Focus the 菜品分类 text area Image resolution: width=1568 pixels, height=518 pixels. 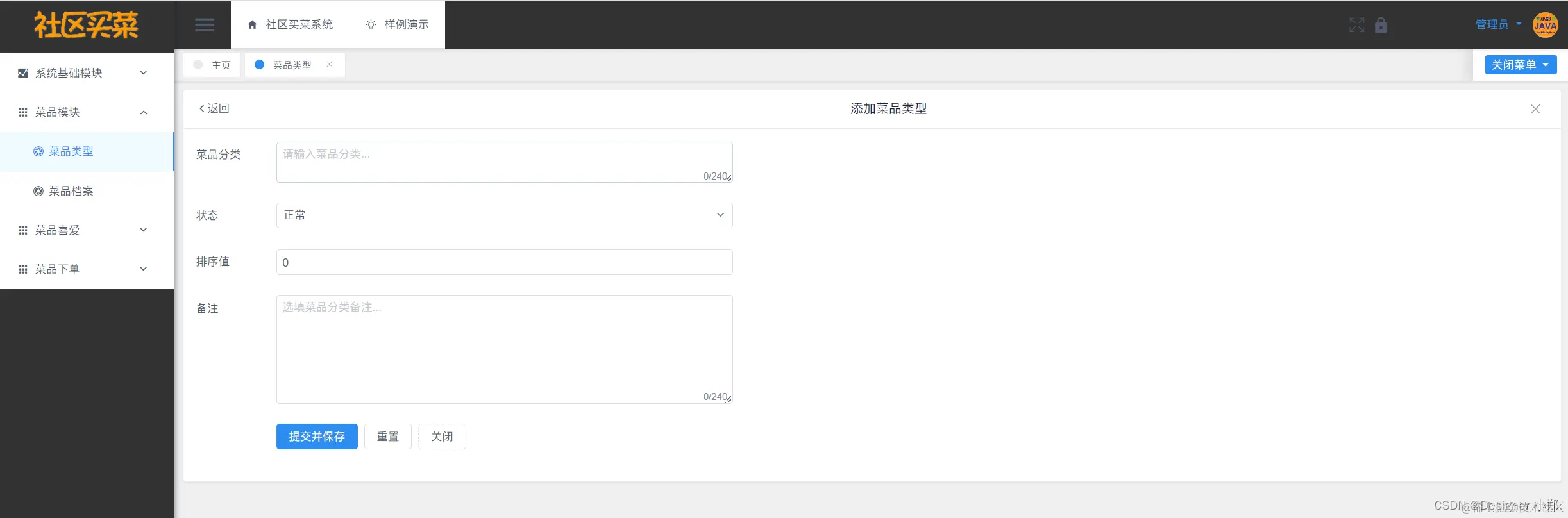click(x=504, y=162)
